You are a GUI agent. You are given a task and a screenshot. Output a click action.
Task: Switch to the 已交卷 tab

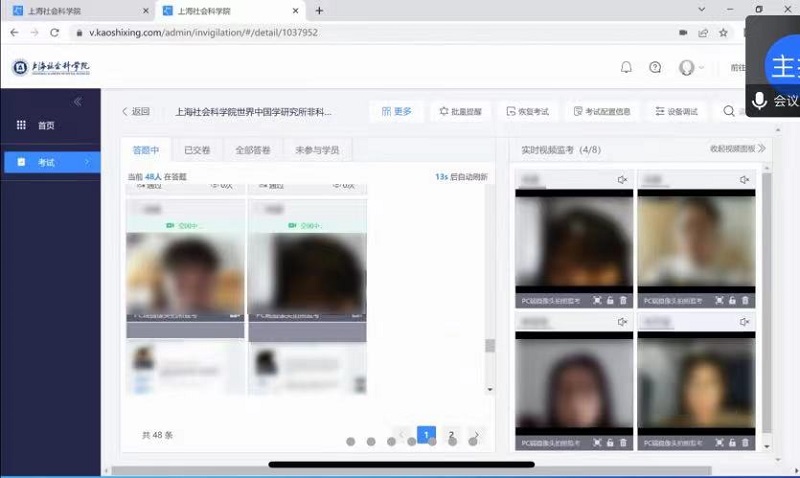197,150
